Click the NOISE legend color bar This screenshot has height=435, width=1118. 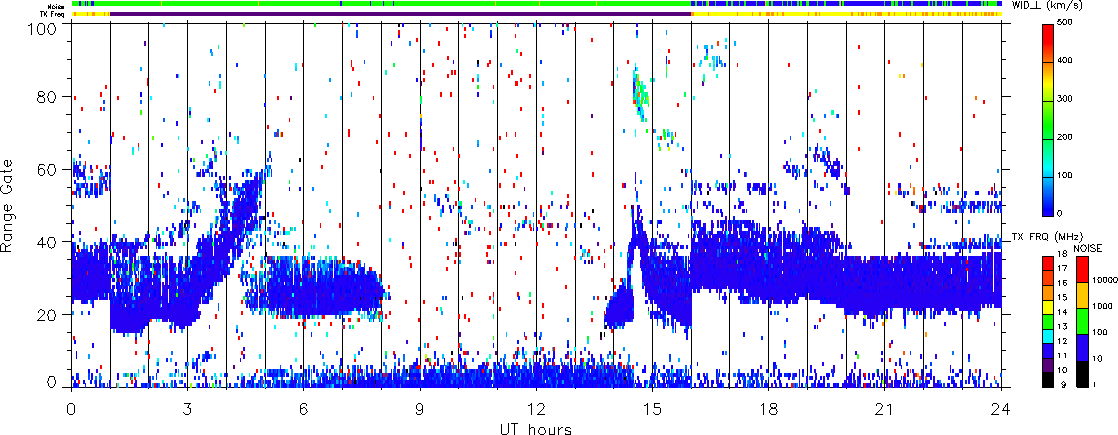(1082, 322)
